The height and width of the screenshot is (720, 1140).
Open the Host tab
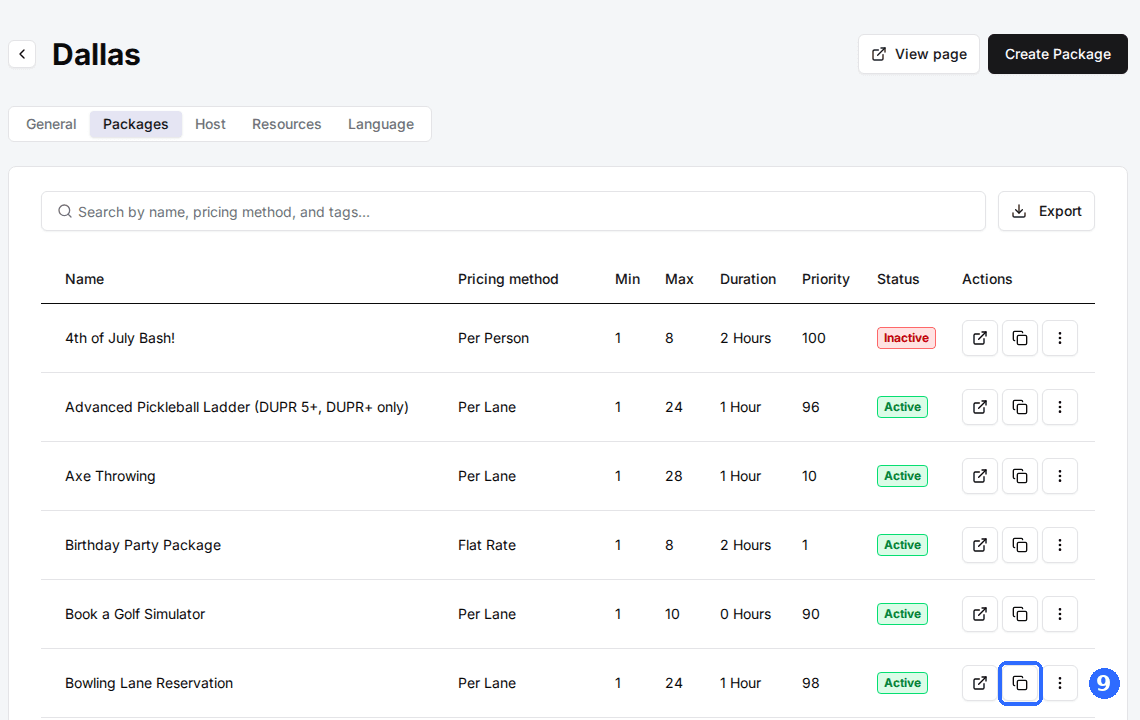(210, 124)
